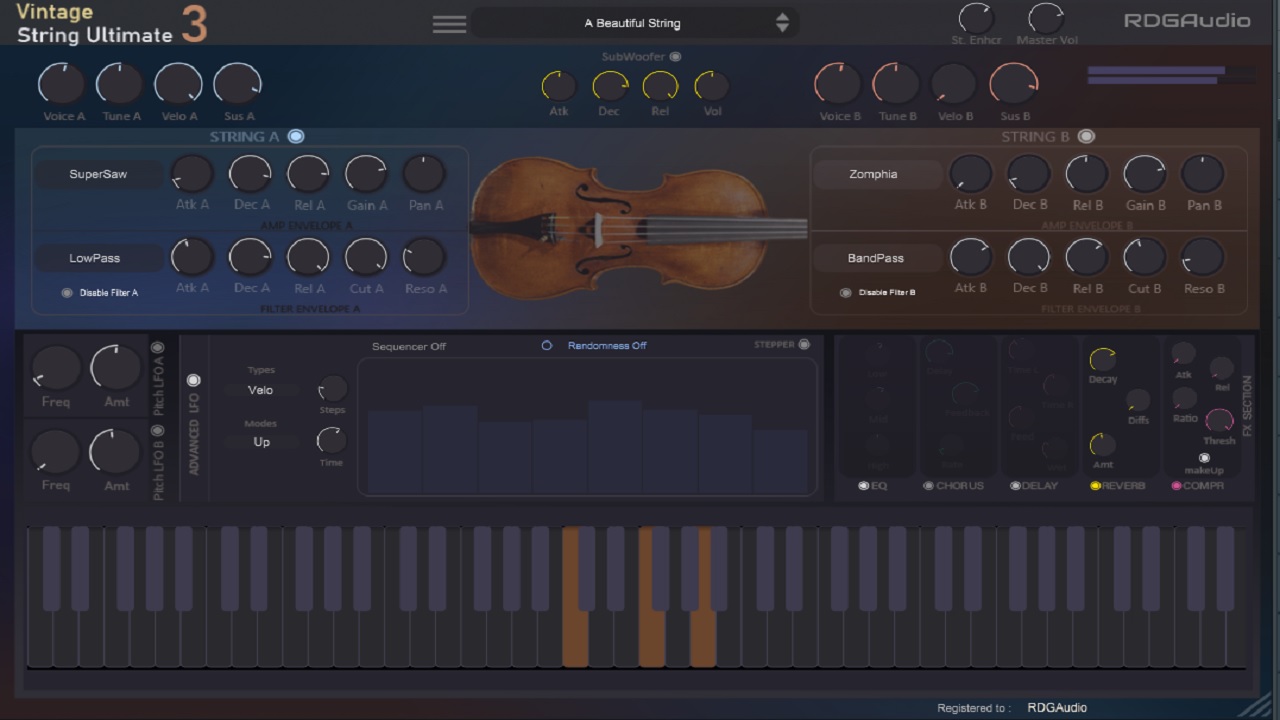Click the Voice A knob
This screenshot has width=1280, height=720.
coord(61,84)
